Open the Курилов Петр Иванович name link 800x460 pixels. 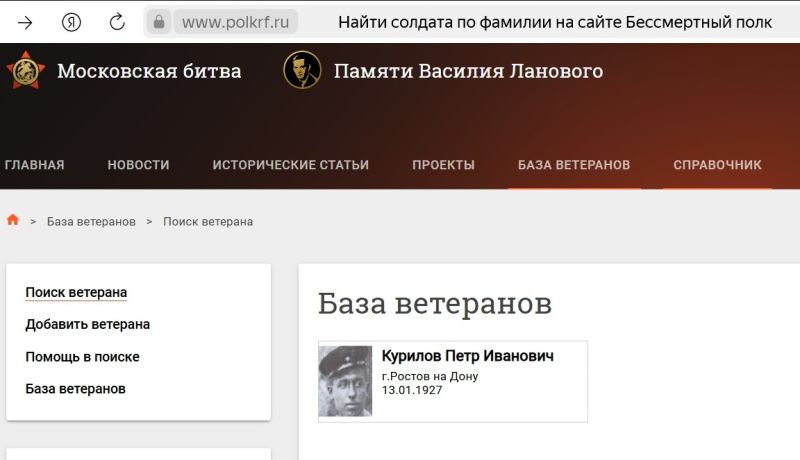pos(467,356)
